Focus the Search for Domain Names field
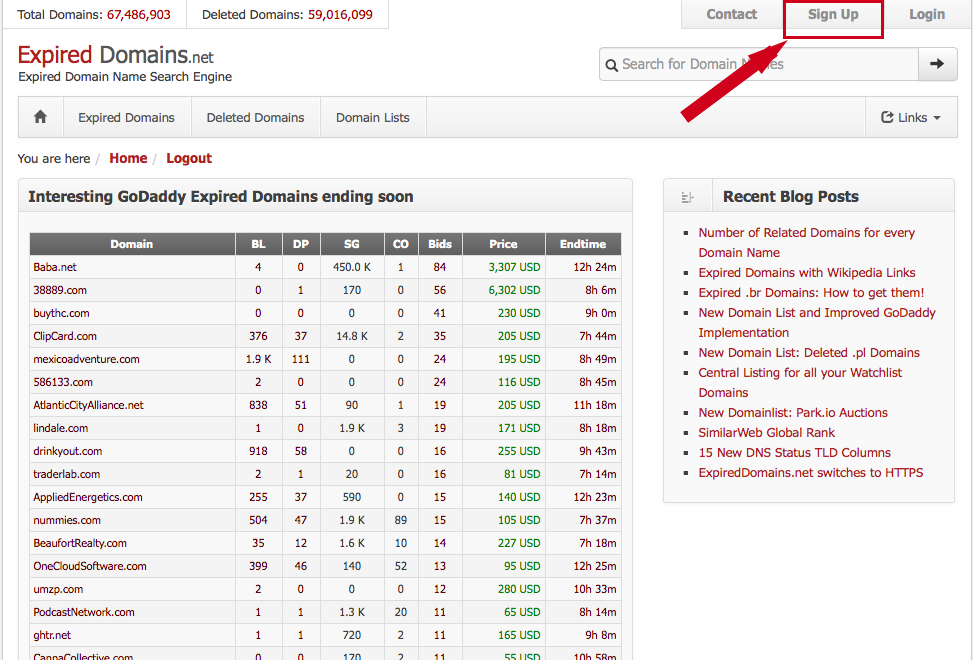The width and height of the screenshot is (973, 660). click(758, 64)
